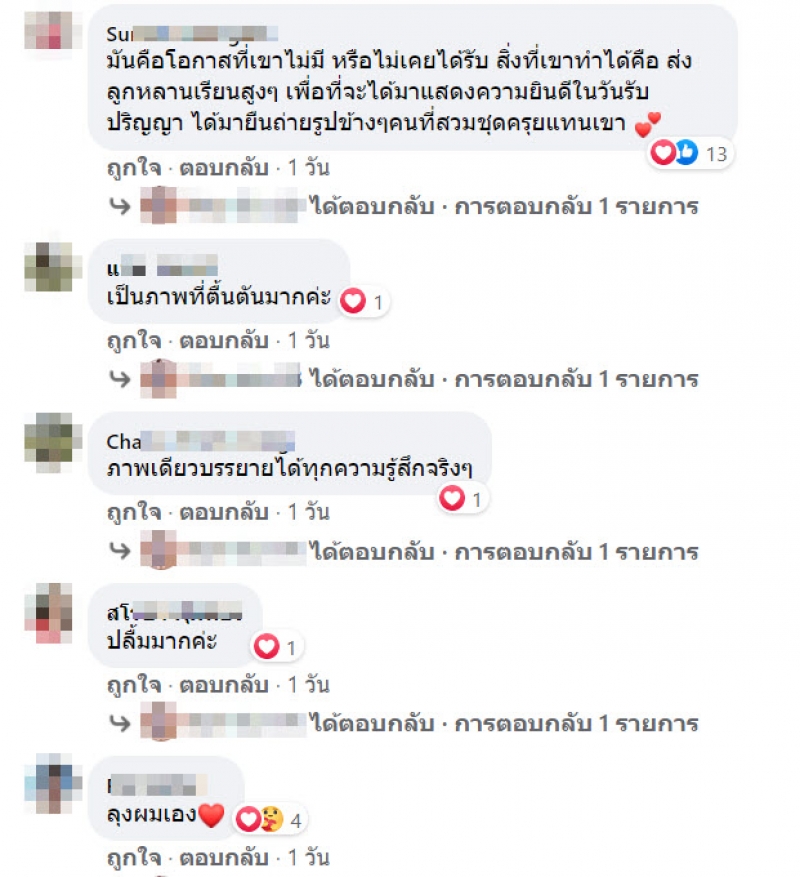Image resolution: width=800 pixels, height=877 pixels.
Task: Click reply arrow icon under first comment
Action: (120, 206)
